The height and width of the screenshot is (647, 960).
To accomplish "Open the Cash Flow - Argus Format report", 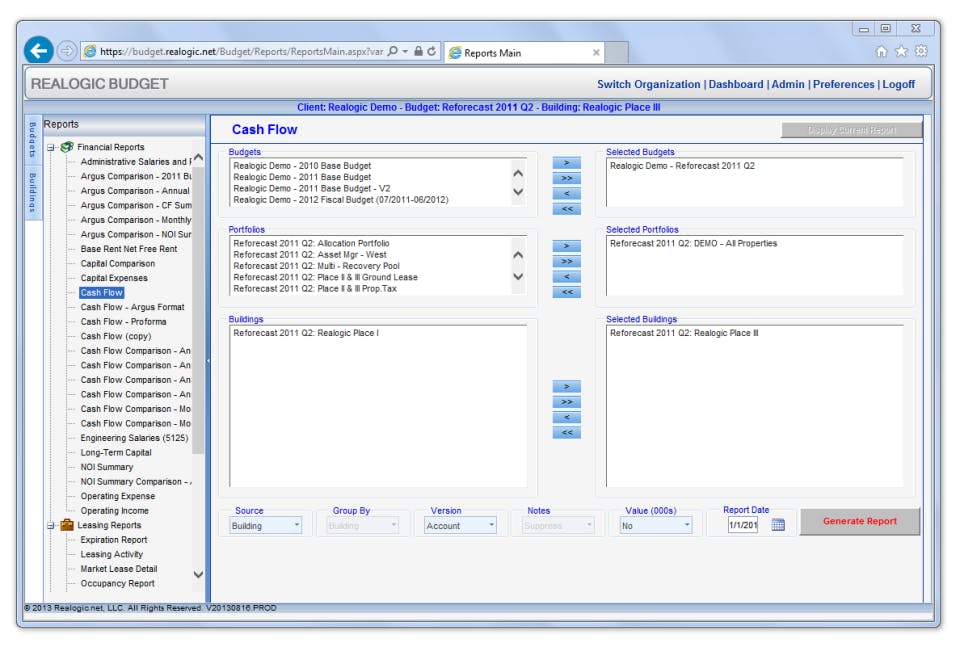I will point(132,307).
